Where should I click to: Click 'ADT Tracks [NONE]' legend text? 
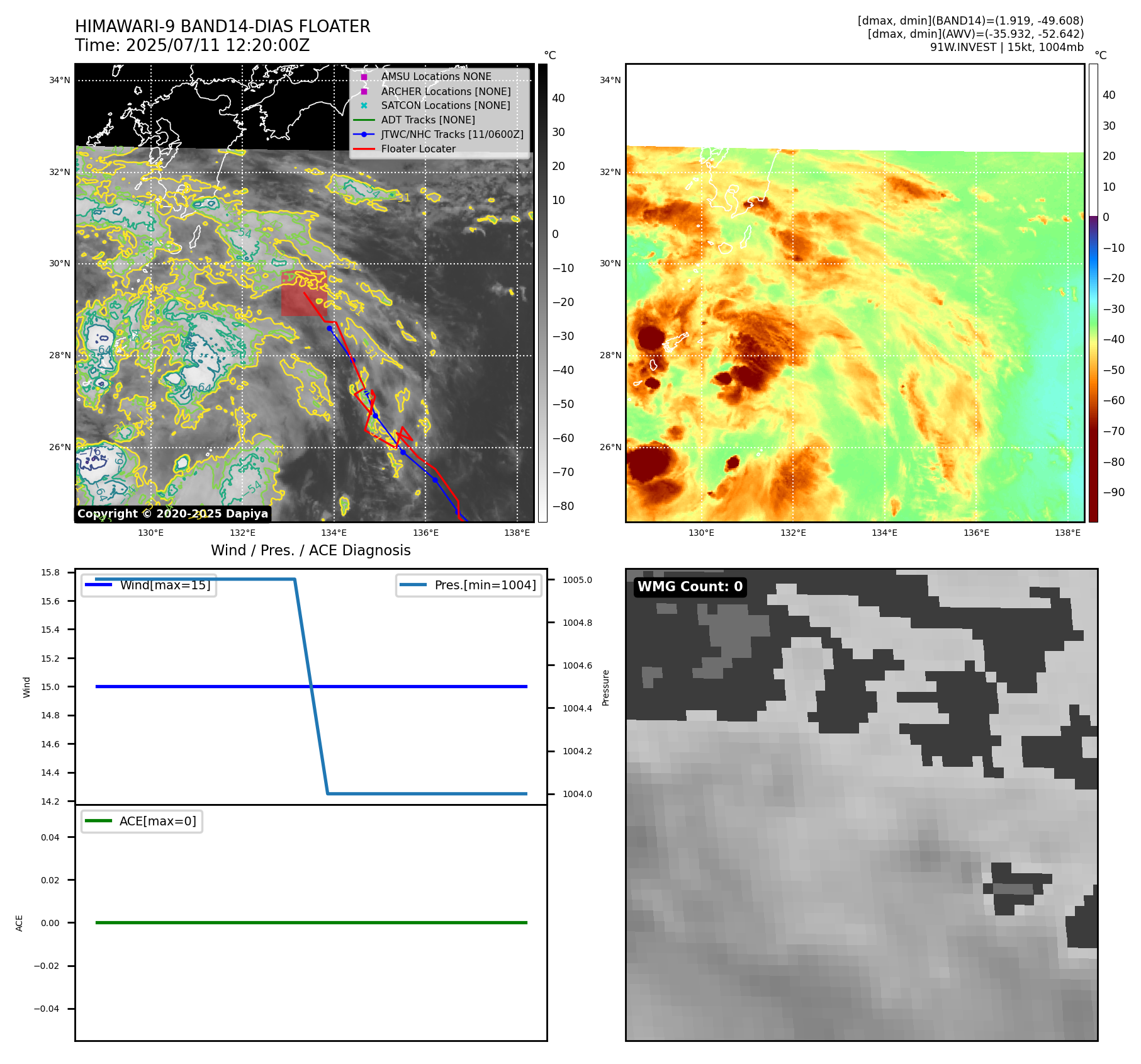click(428, 120)
